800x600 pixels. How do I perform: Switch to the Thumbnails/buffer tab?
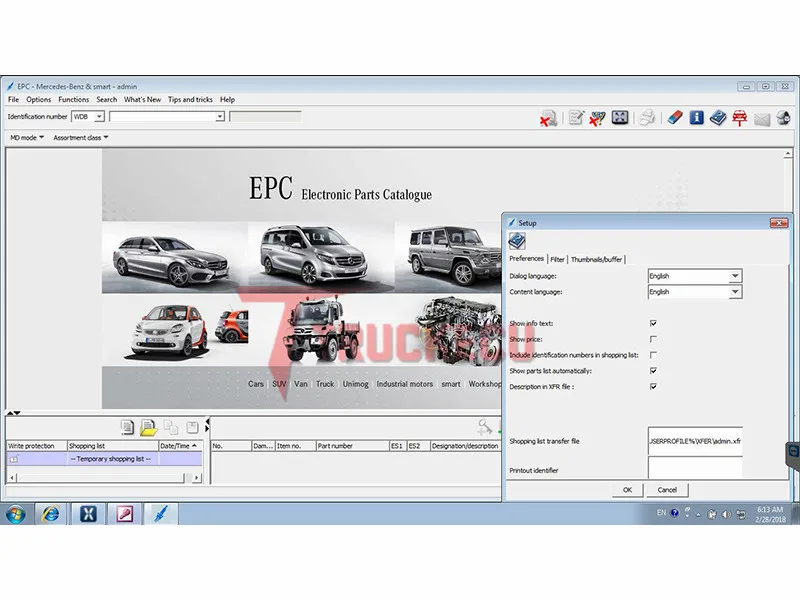[x=596, y=259]
